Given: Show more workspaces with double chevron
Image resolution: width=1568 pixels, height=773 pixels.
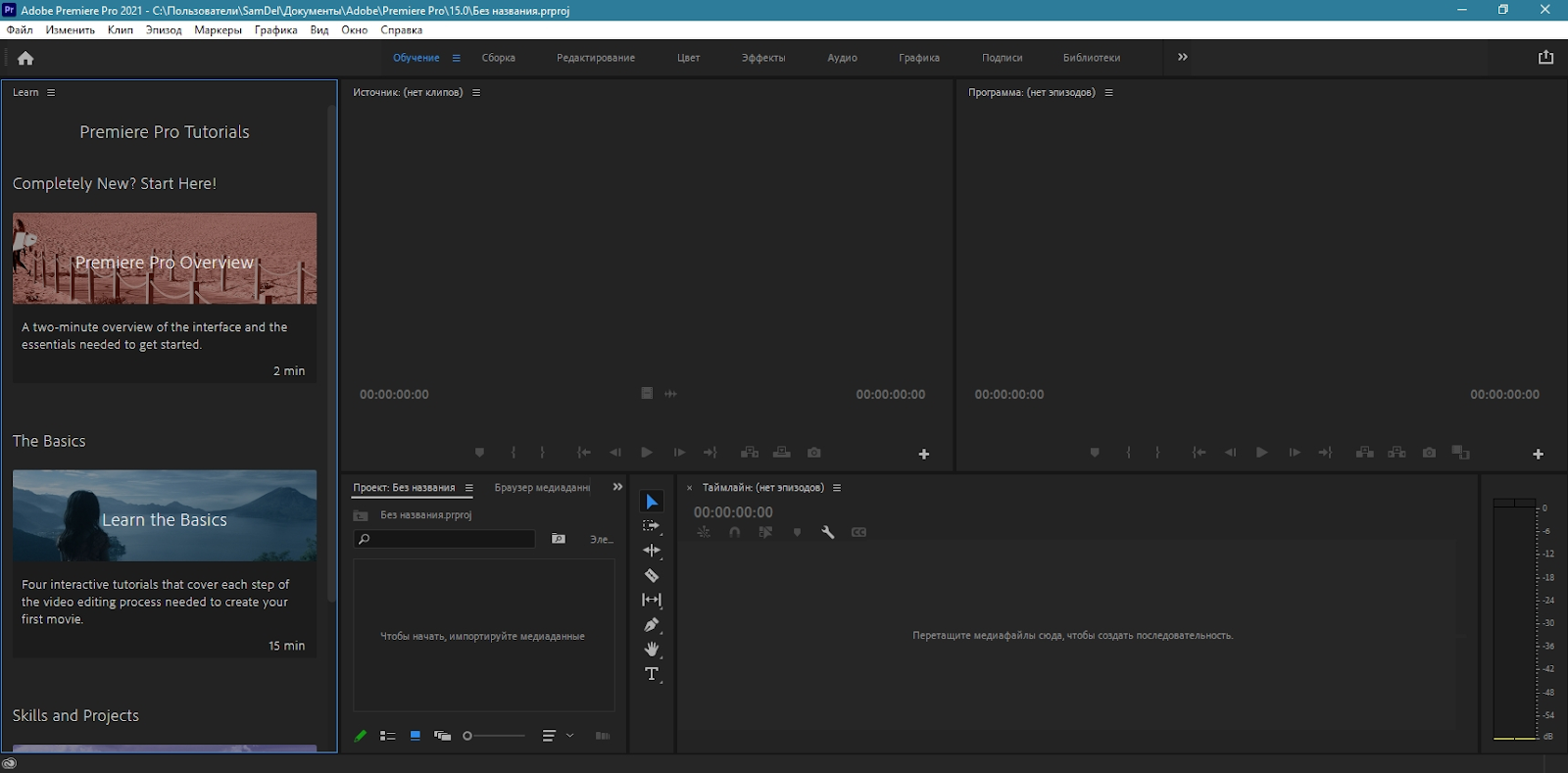Looking at the screenshot, I should coord(1183,57).
